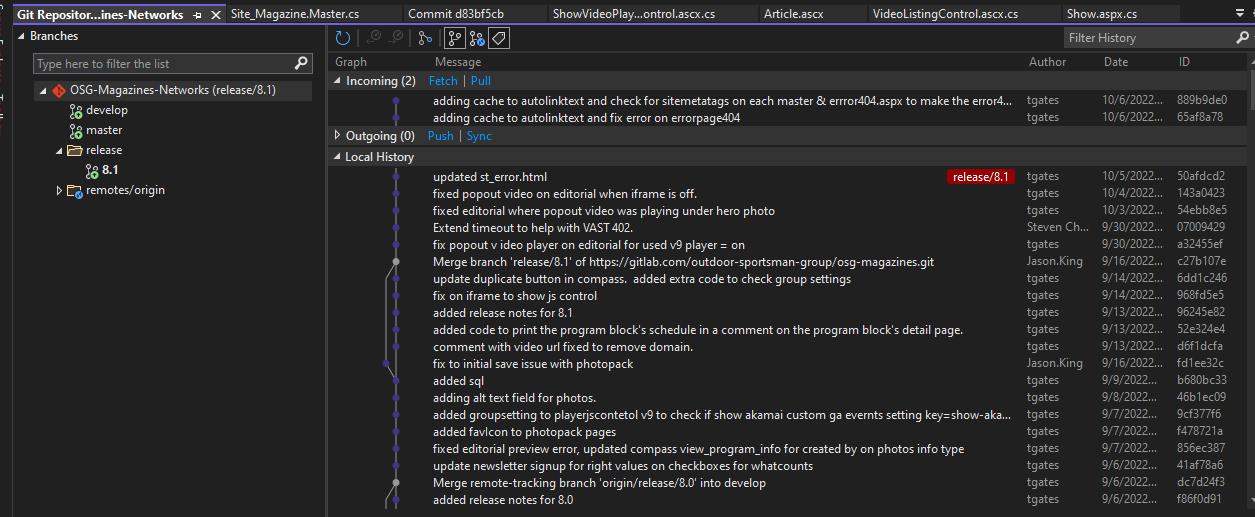The image size is (1255, 517).
Task: Click the Steven Ch... author cell
Action: 1057,228
